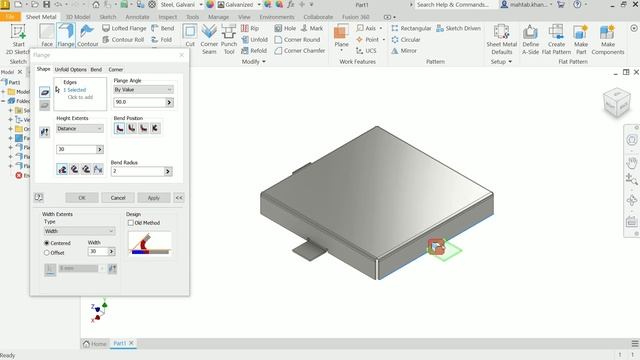Click the Search Help & Commands box
The image size is (640, 360).
[453, 4]
